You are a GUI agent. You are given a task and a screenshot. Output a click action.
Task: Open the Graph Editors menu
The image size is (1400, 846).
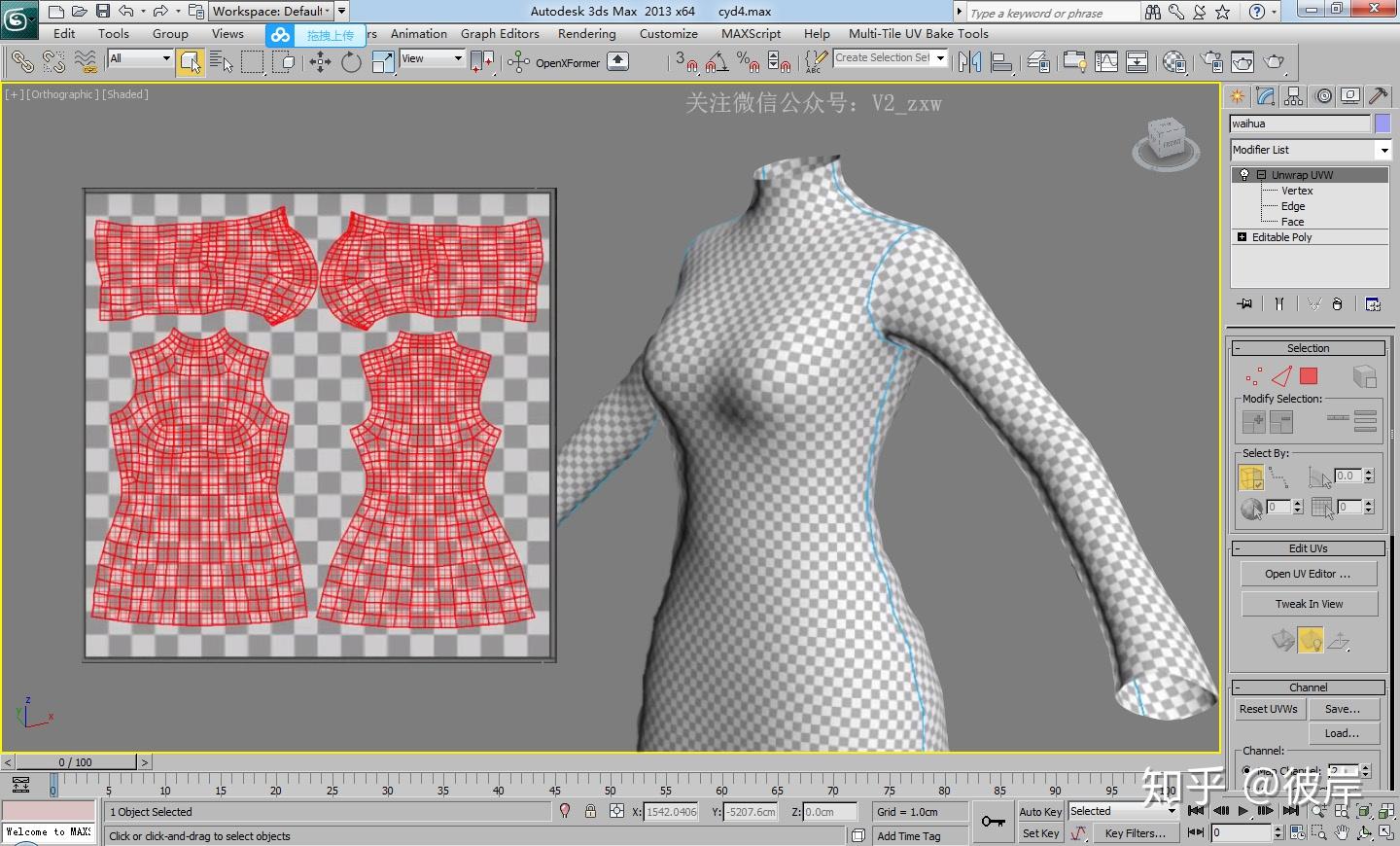500,33
